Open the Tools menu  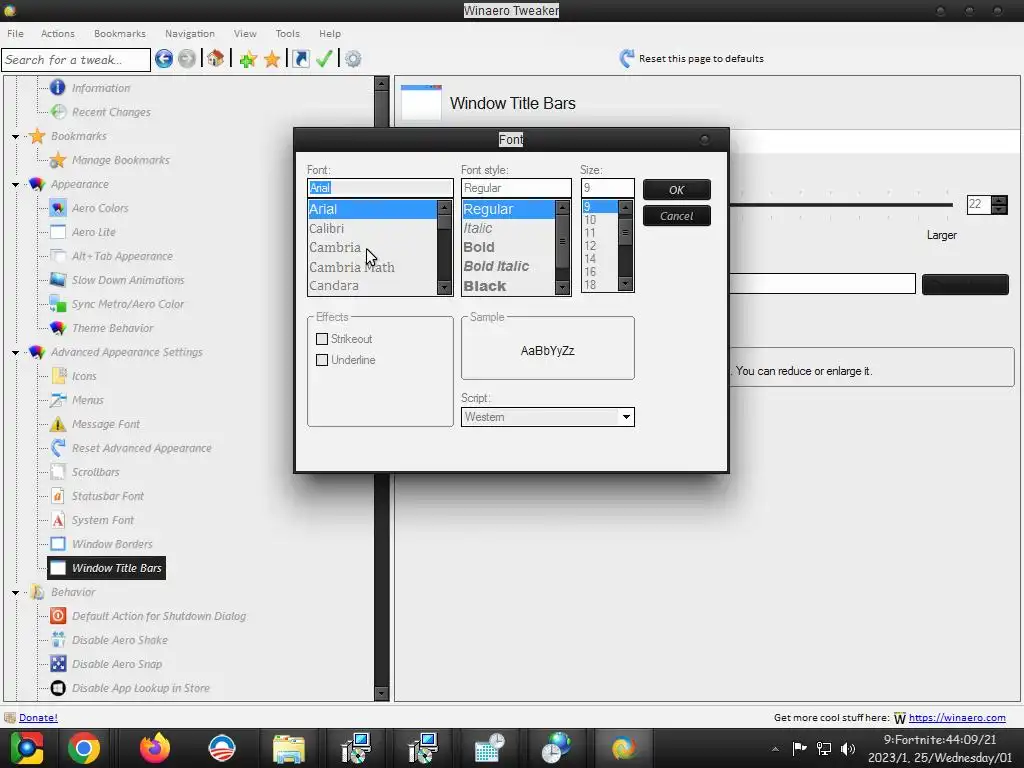287,33
